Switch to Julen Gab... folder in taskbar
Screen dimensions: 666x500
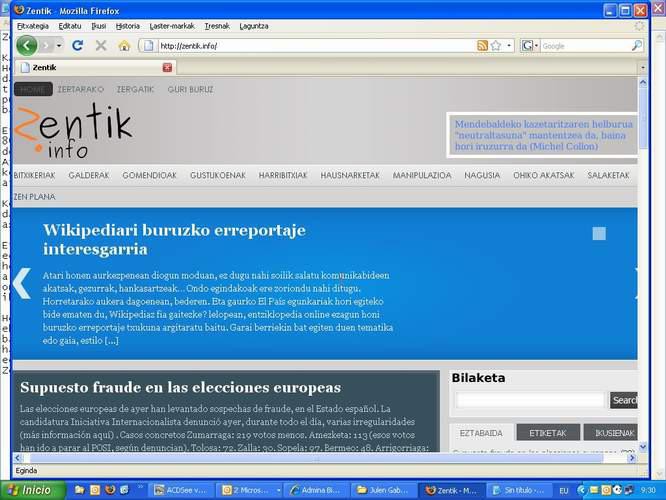[383, 490]
